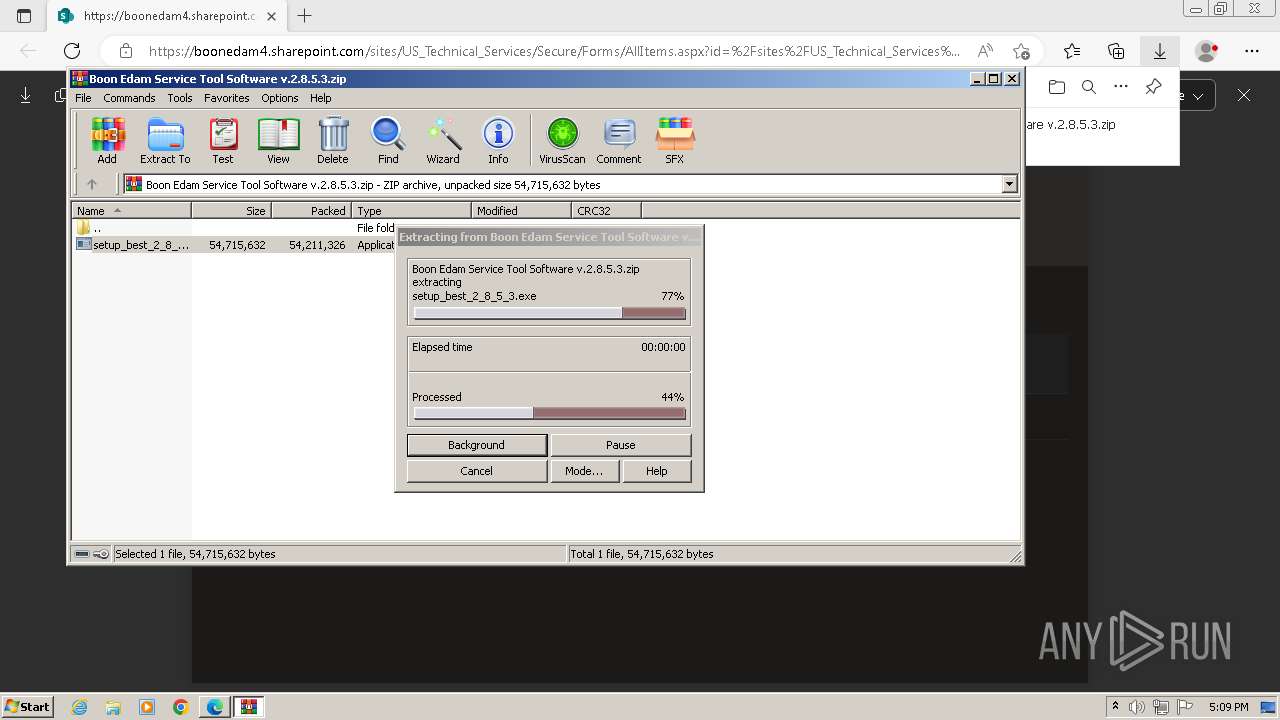The image size is (1280, 720).
Task: Open a new browser tab
Action: [x=305, y=16]
